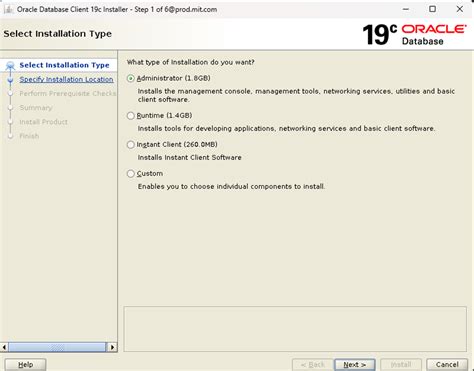The height and width of the screenshot is (371, 474).
Task: Click the sidebar scroll right arrow
Action: click(x=113, y=347)
